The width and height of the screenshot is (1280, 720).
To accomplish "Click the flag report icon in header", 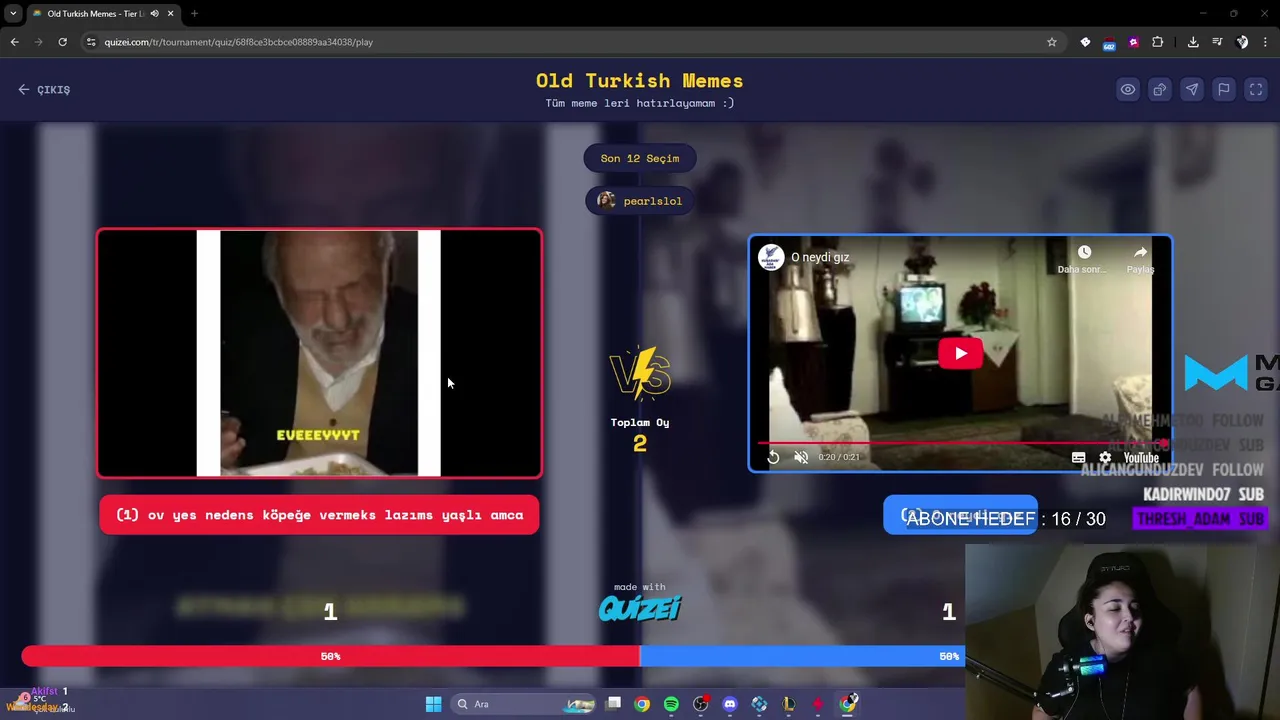I will [x=1224, y=89].
